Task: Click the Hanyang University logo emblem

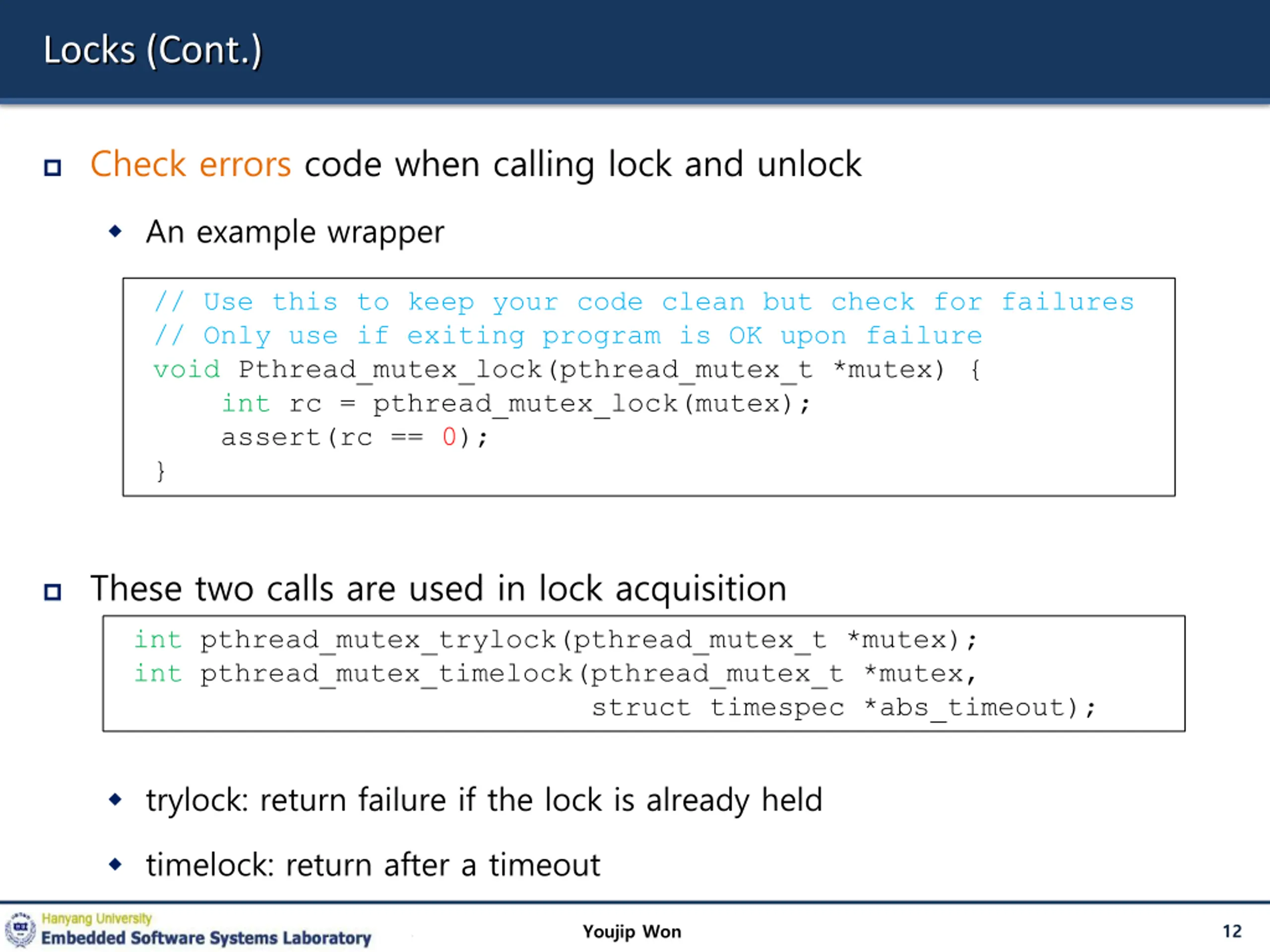Action: (x=21, y=929)
